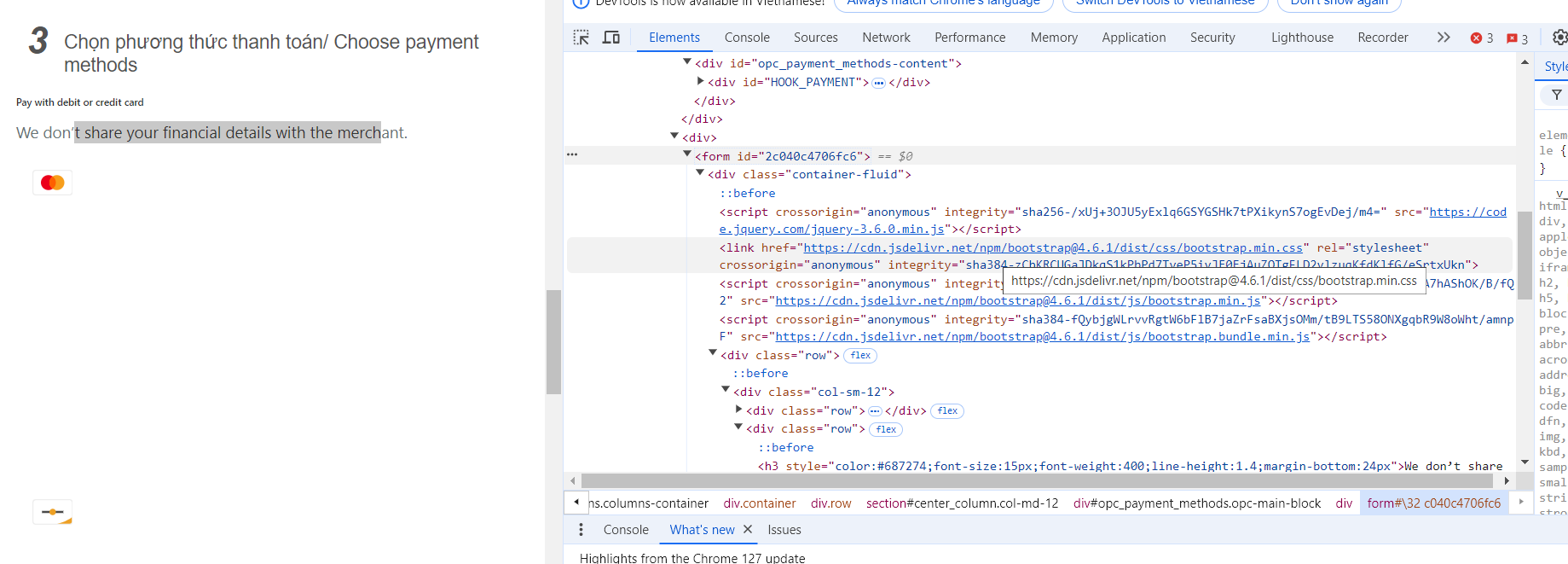Close the What's new drawer tab

tap(748, 530)
